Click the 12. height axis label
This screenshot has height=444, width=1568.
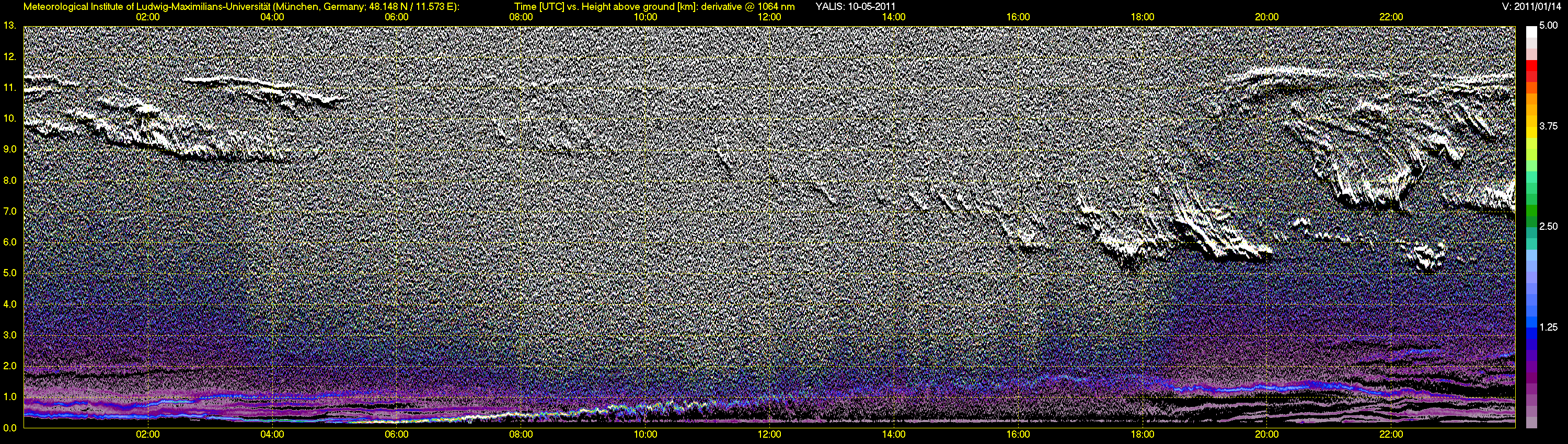10,56
